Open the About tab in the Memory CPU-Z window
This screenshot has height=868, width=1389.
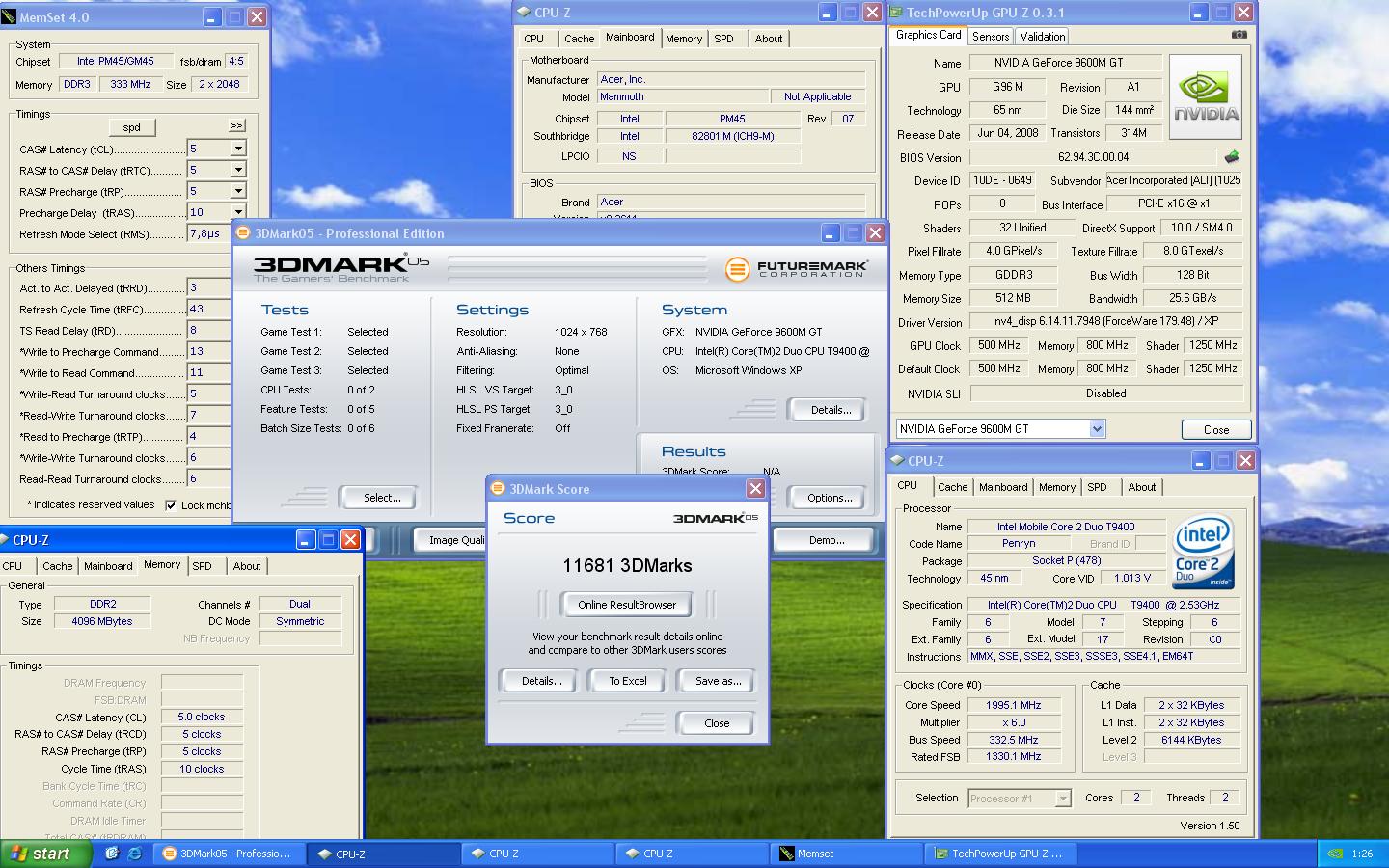point(247,566)
